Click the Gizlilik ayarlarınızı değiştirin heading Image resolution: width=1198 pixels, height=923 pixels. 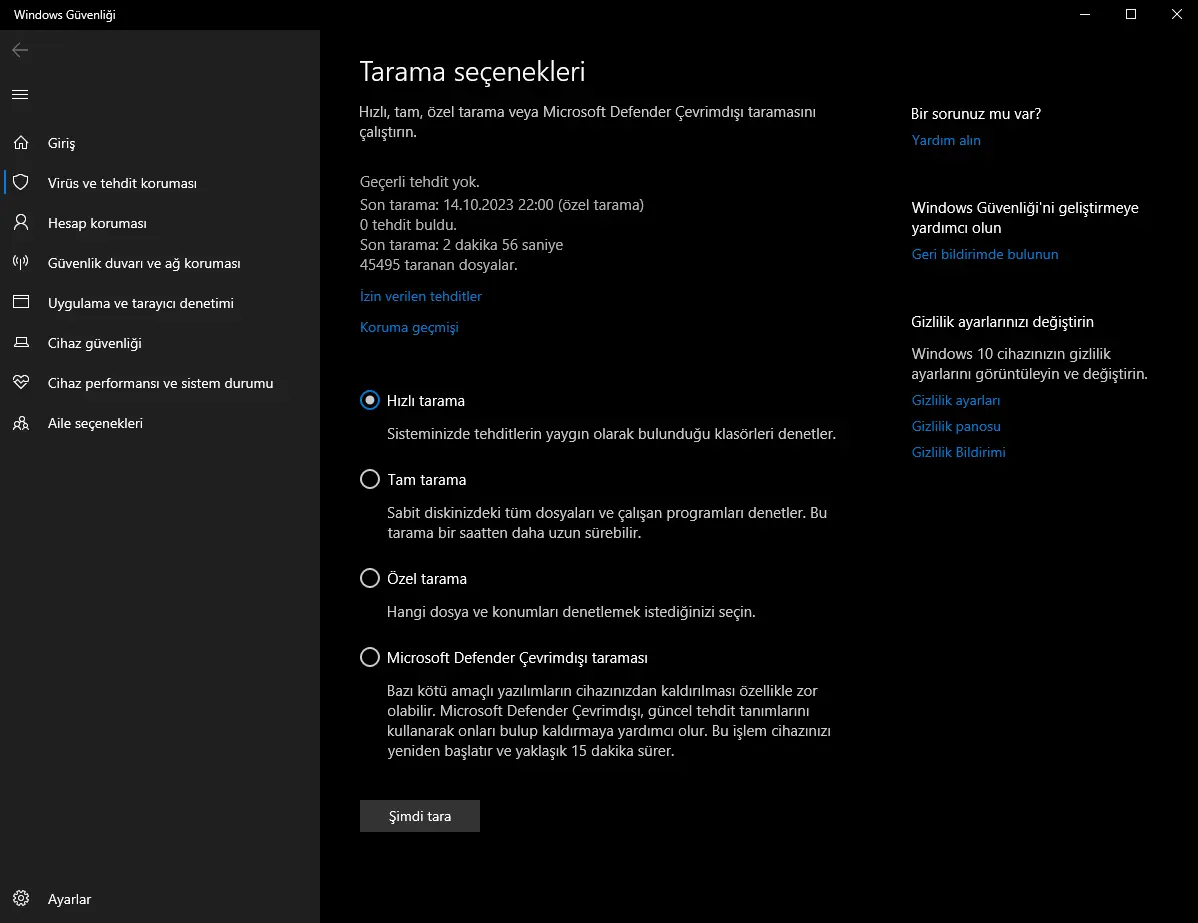coord(1002,322)
